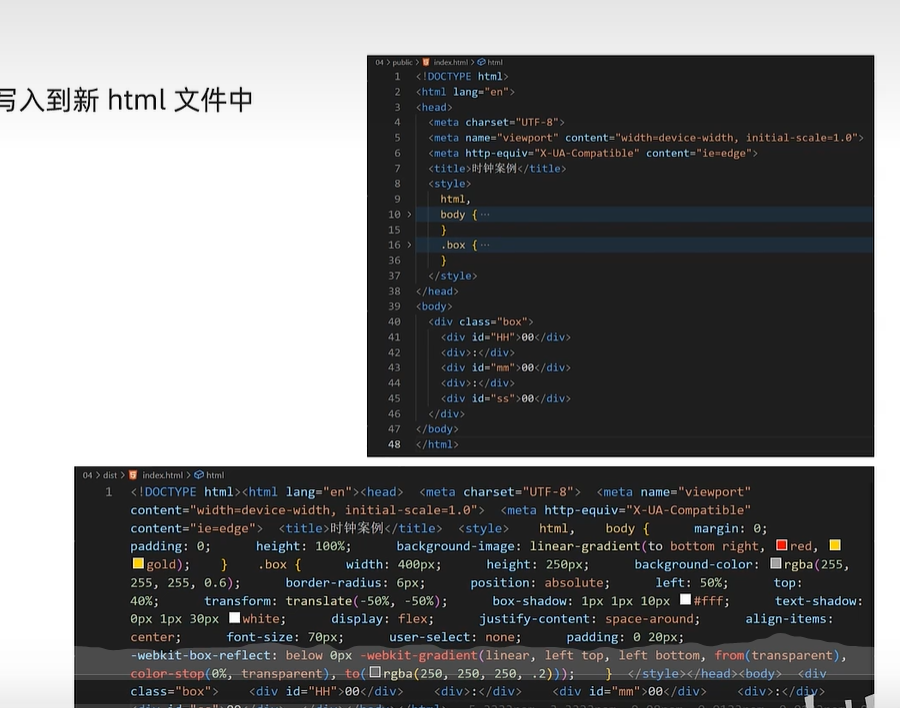Click the folded ellipsis after ".box {"
900x708 pixels.
(x=485, y=245)
